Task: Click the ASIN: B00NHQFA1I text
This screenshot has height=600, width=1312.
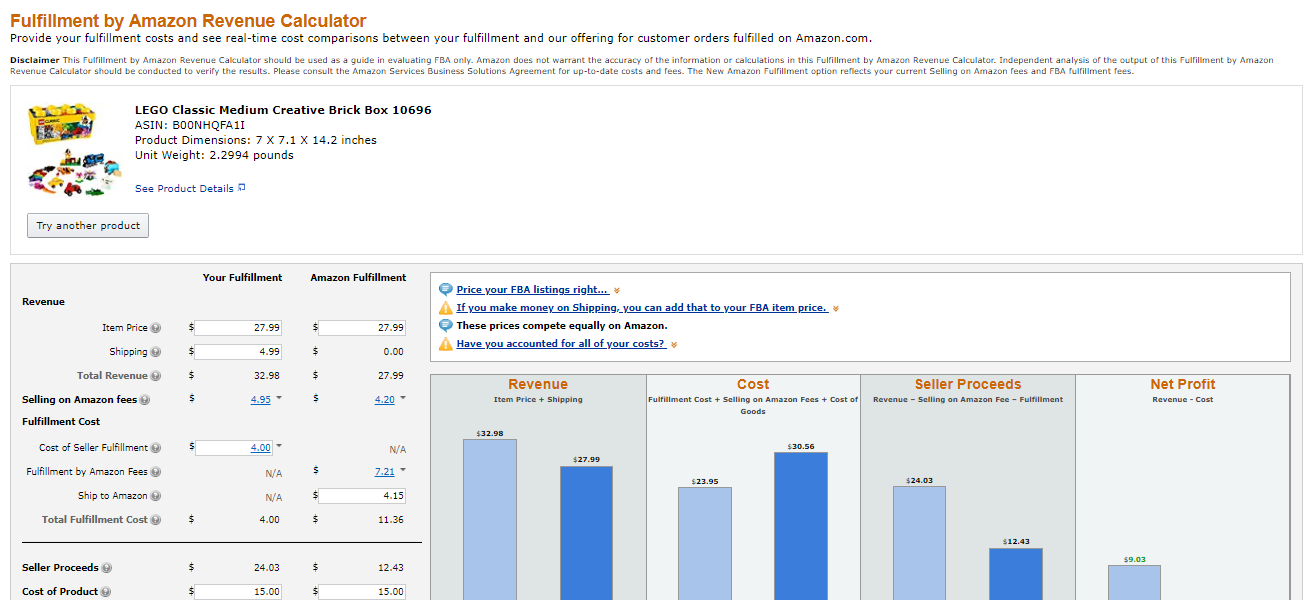Action: [x=190, y=125]
